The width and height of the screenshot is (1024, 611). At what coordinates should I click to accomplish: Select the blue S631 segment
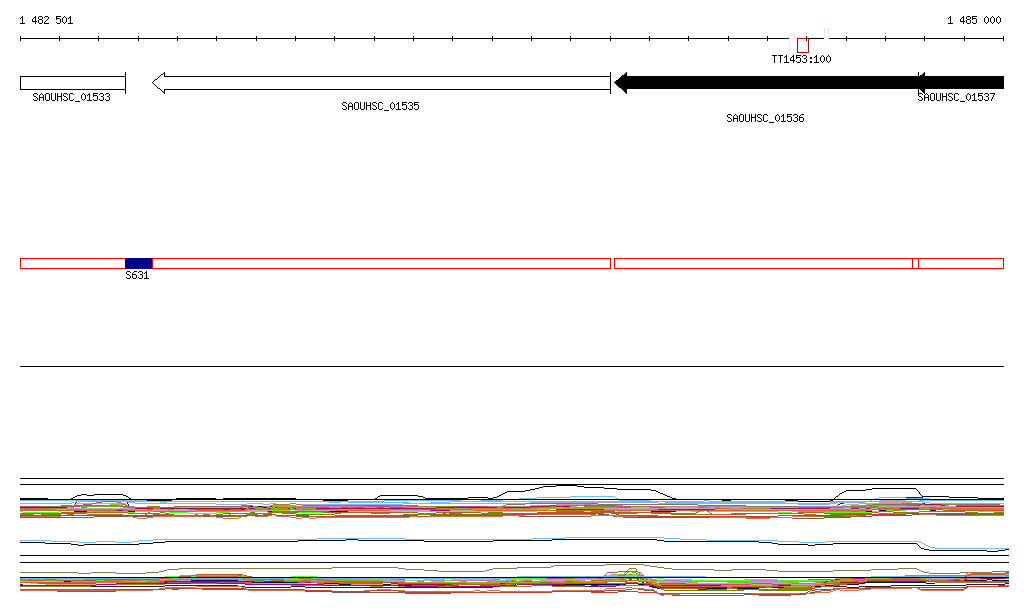[x=138, y=264]
